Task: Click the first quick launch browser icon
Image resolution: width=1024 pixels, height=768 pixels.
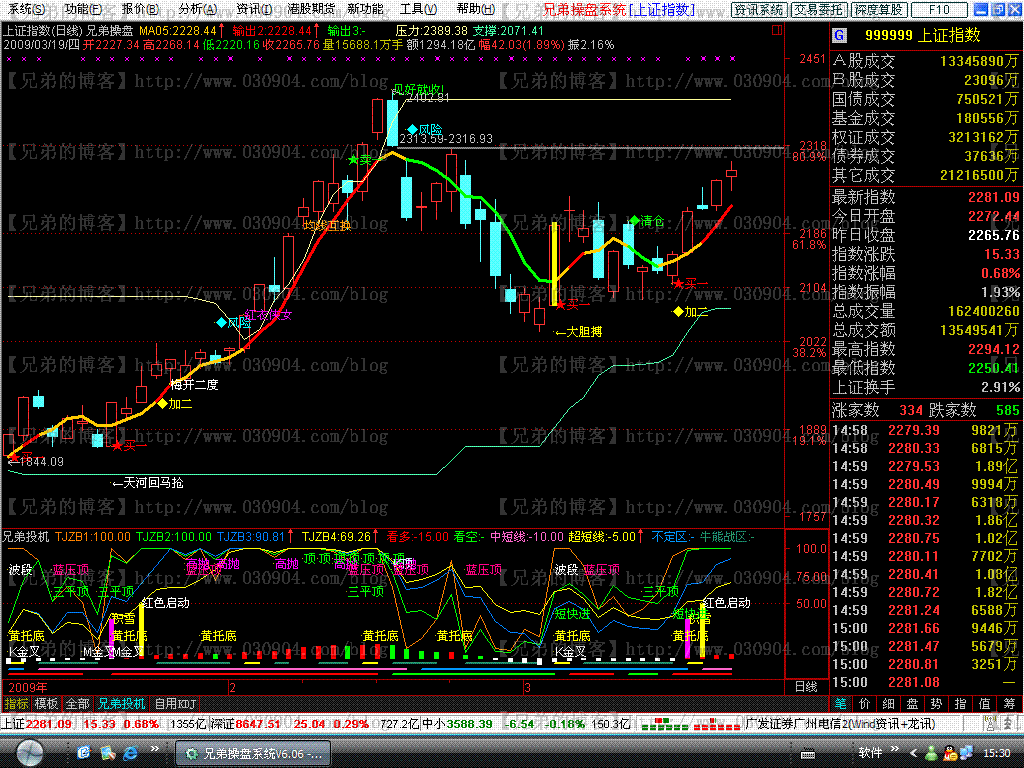Action: (x=84, y=753)
